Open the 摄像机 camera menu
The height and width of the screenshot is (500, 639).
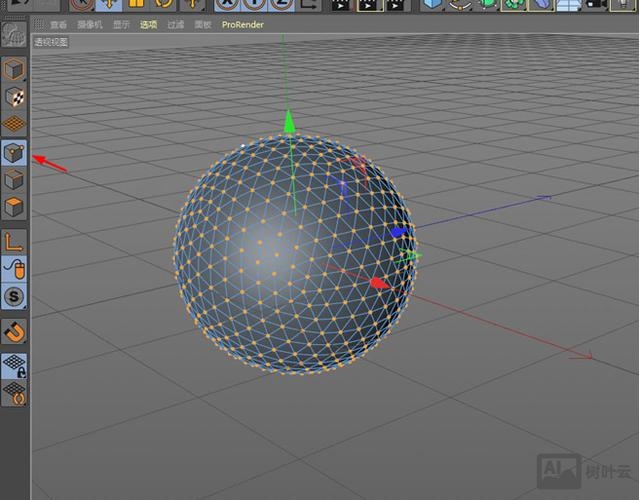(90, 25)
